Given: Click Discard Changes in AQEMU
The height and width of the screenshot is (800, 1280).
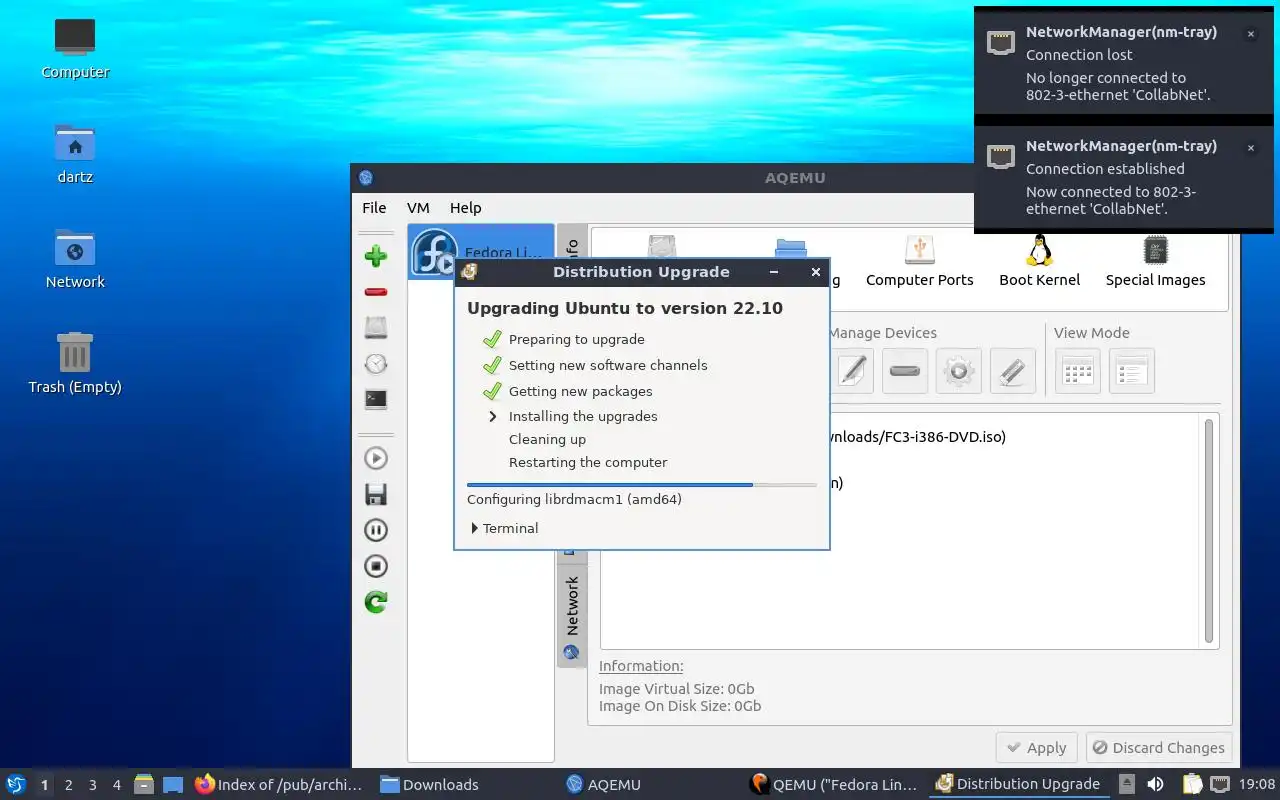Looking at the screenshot, I should pyautogui.click(x=1158, y=748).
